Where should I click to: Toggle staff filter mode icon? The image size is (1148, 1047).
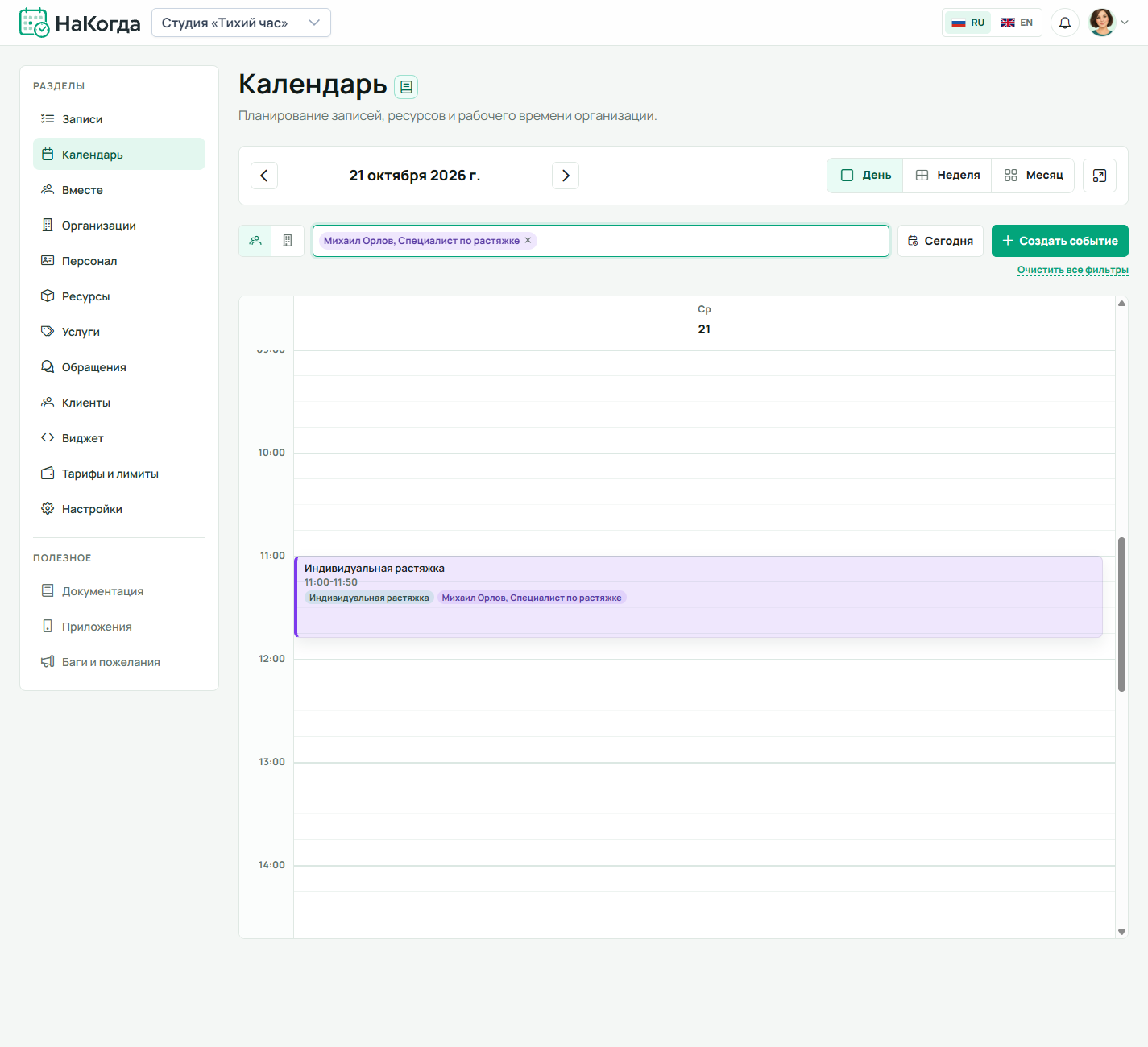tap(255, 241)
